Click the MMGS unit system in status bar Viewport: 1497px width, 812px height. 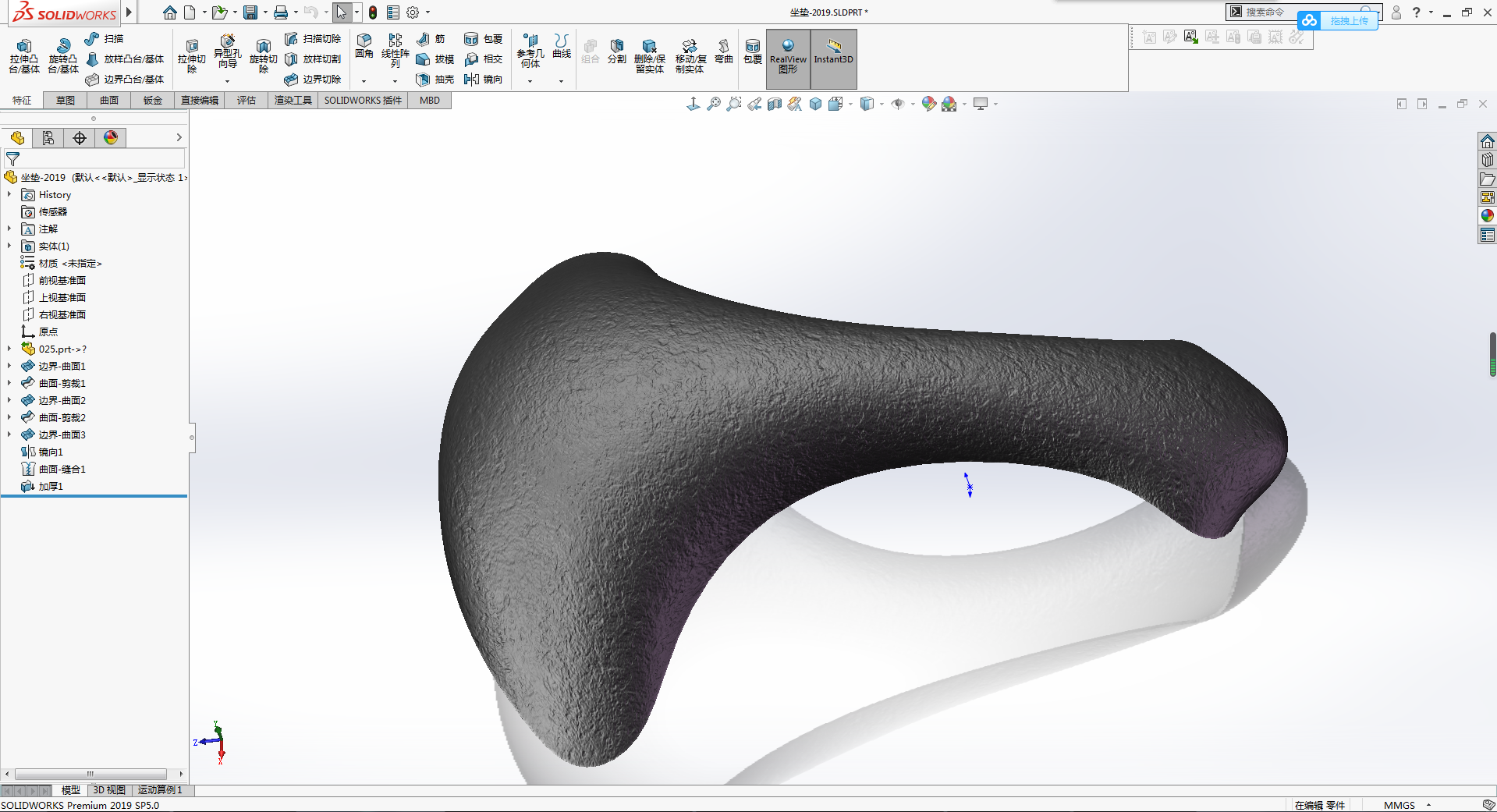tap(1399, 805)
